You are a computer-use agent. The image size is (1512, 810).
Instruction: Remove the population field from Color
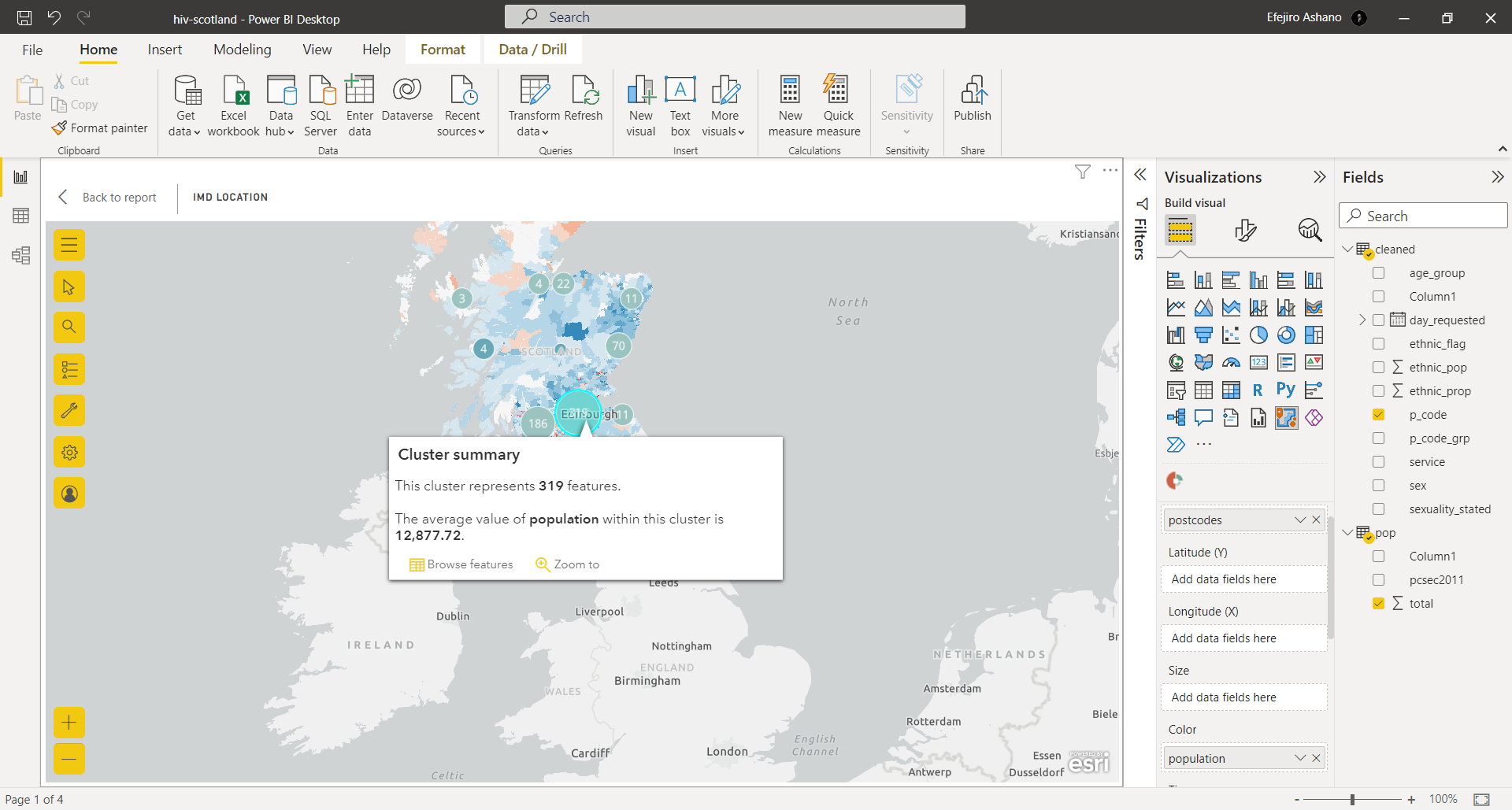1316,758
